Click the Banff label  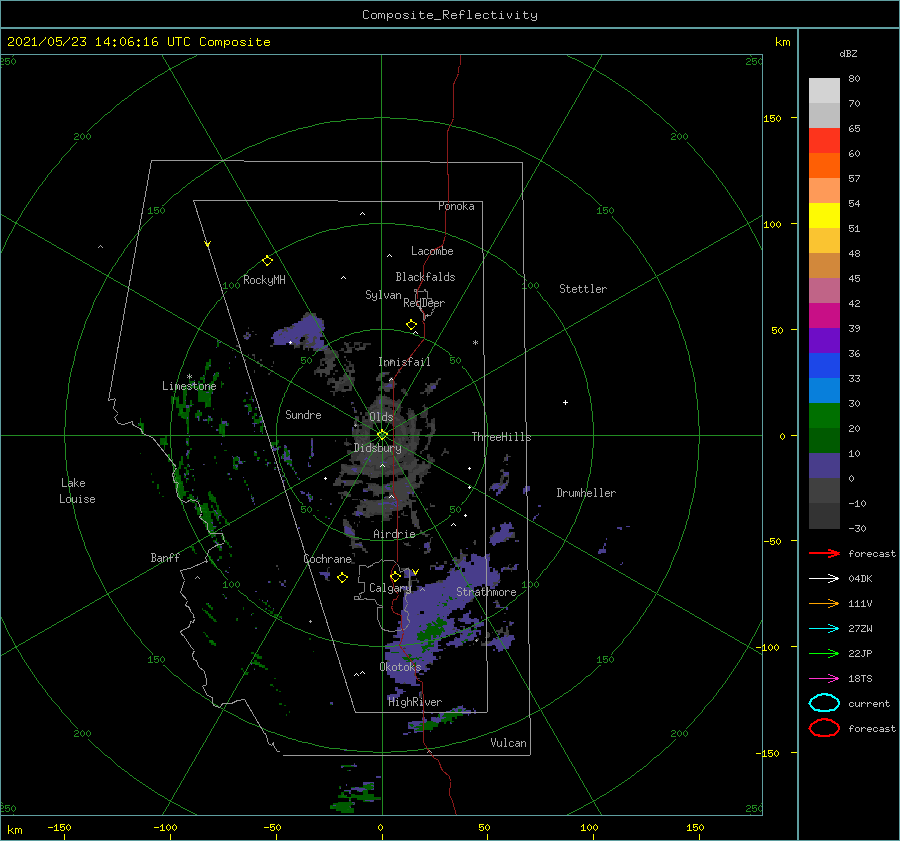point(165,558)
